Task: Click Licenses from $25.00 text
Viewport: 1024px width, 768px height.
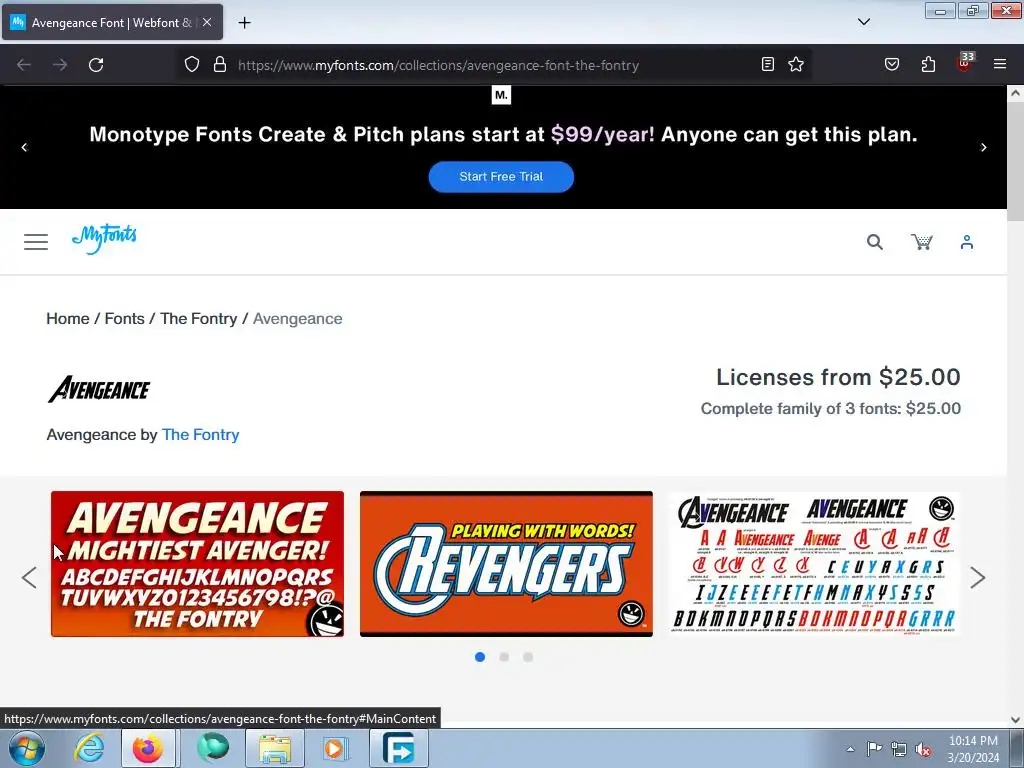Action: pyautogui.click(x=839, y=377)
